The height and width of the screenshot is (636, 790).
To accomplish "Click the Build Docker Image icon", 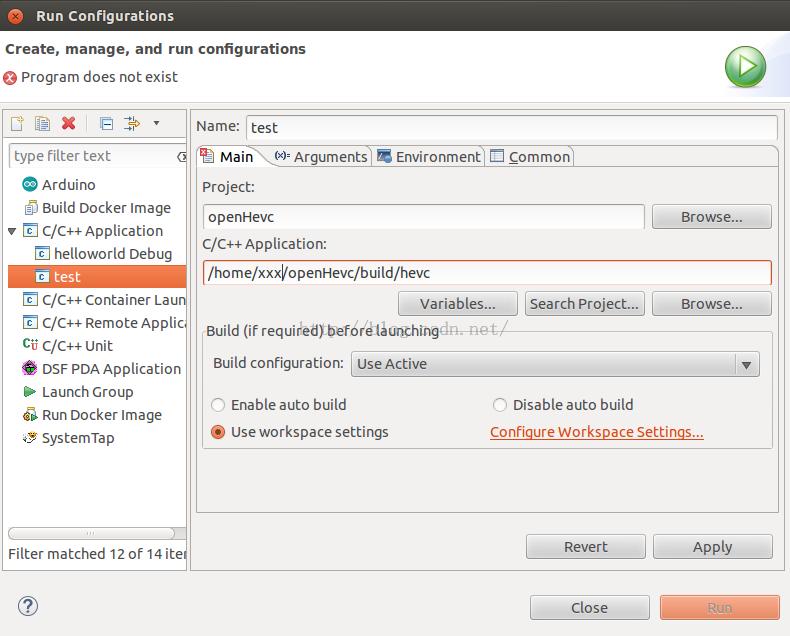I will coord(30,208).
